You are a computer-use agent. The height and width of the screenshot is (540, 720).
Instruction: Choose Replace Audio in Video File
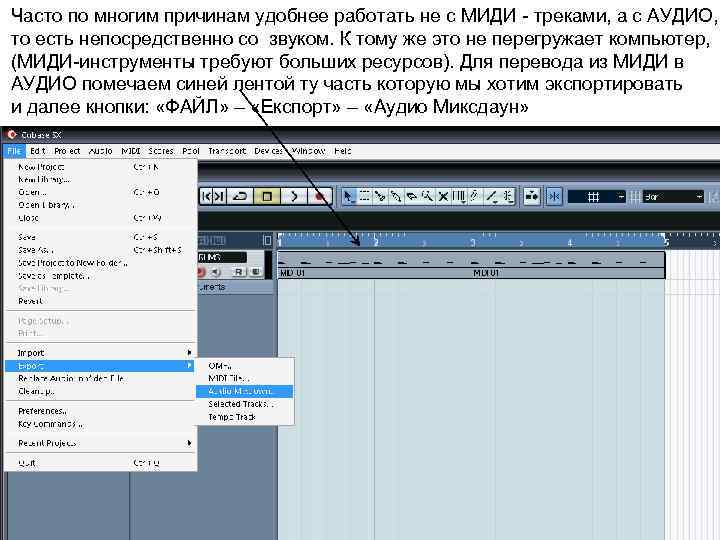(101, 378)
